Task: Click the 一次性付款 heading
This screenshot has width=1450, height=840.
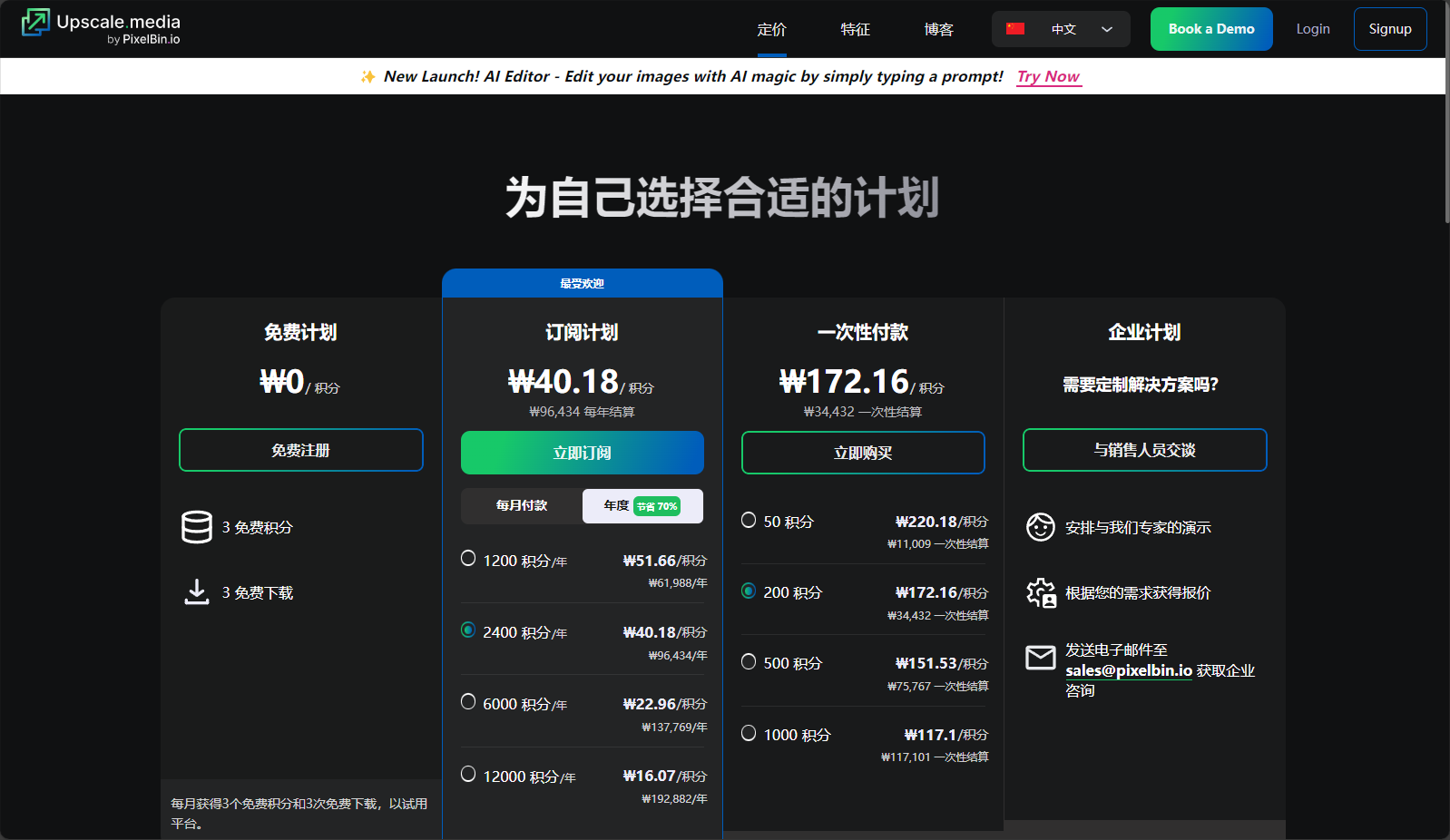Action: click(863, 332)
